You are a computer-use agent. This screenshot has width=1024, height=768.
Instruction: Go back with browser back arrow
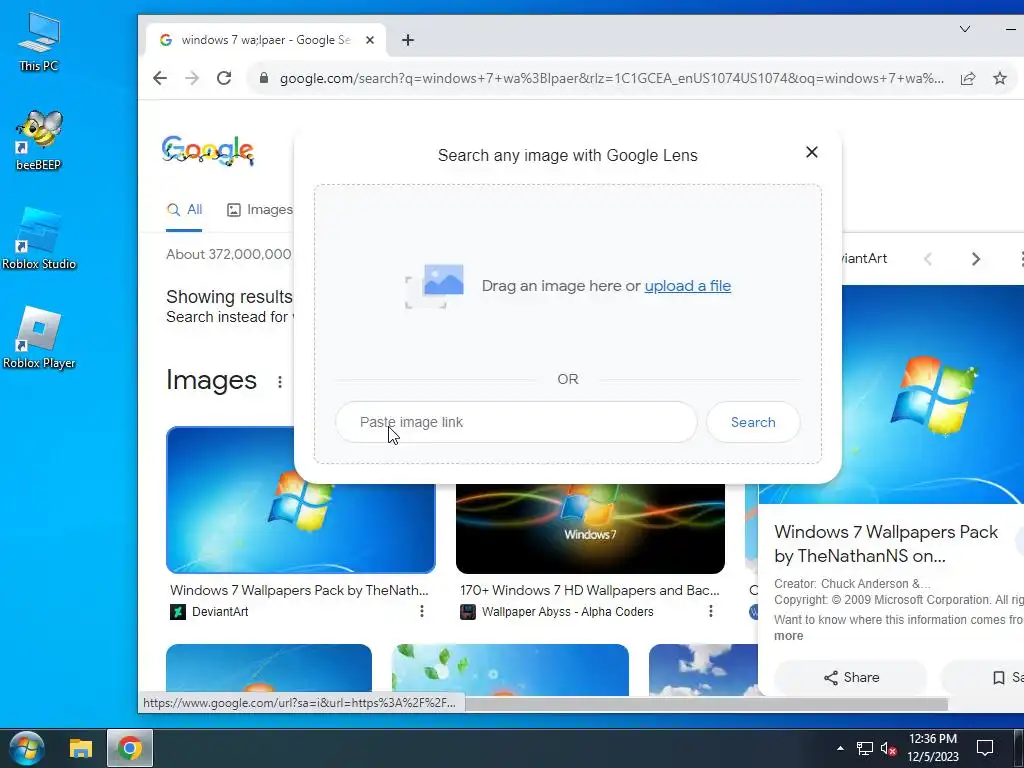(160, 78)
